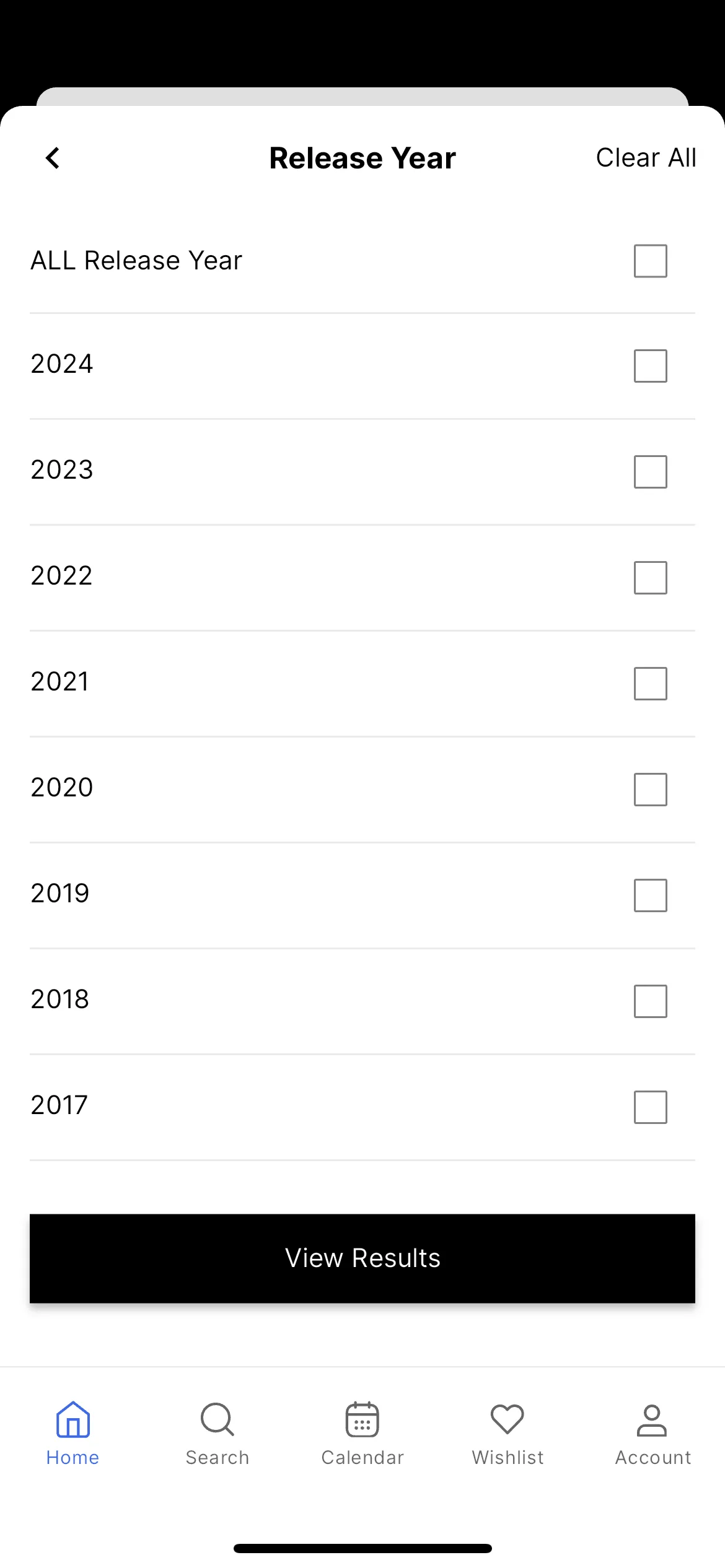The height and width of the screenshot is (1568, 725).
Task: Tap the View Results button
Action: [x=362, y=1258]
